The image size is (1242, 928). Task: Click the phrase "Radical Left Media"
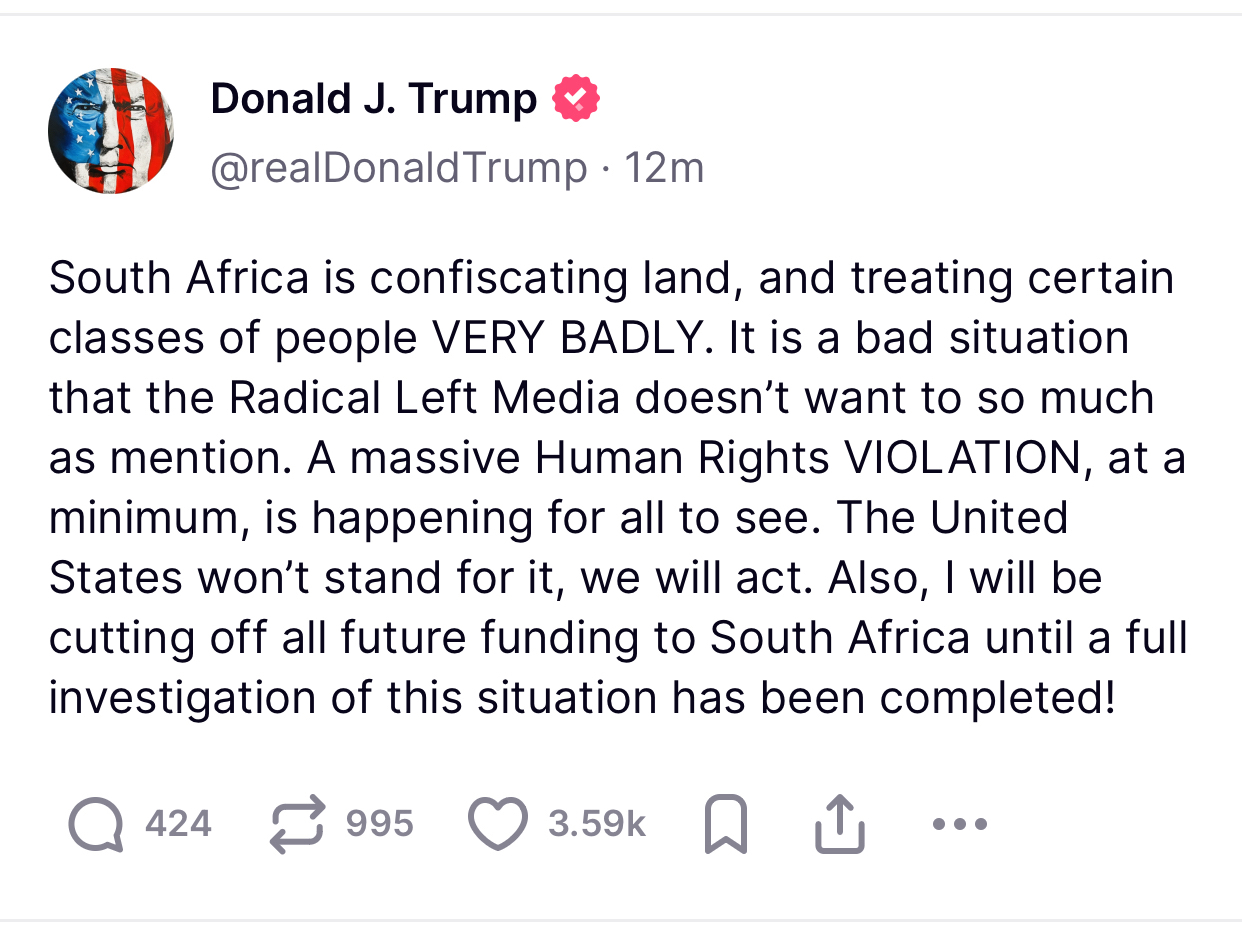[x=424, y=398]
